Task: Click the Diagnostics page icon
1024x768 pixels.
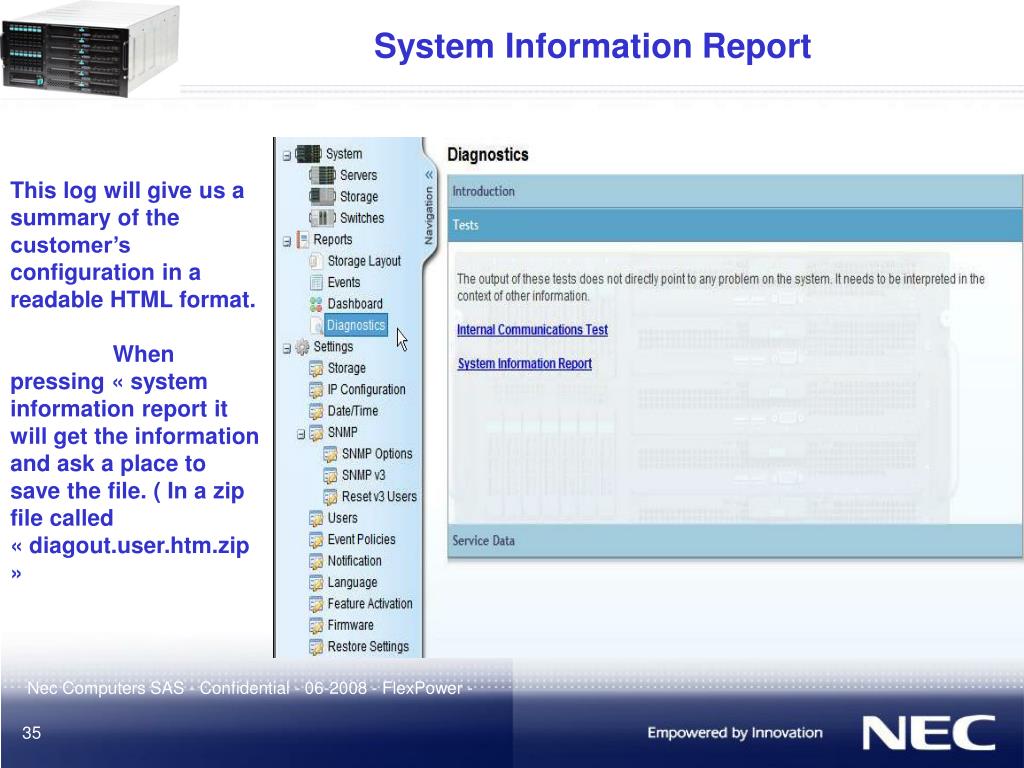Action: [316, 325]
